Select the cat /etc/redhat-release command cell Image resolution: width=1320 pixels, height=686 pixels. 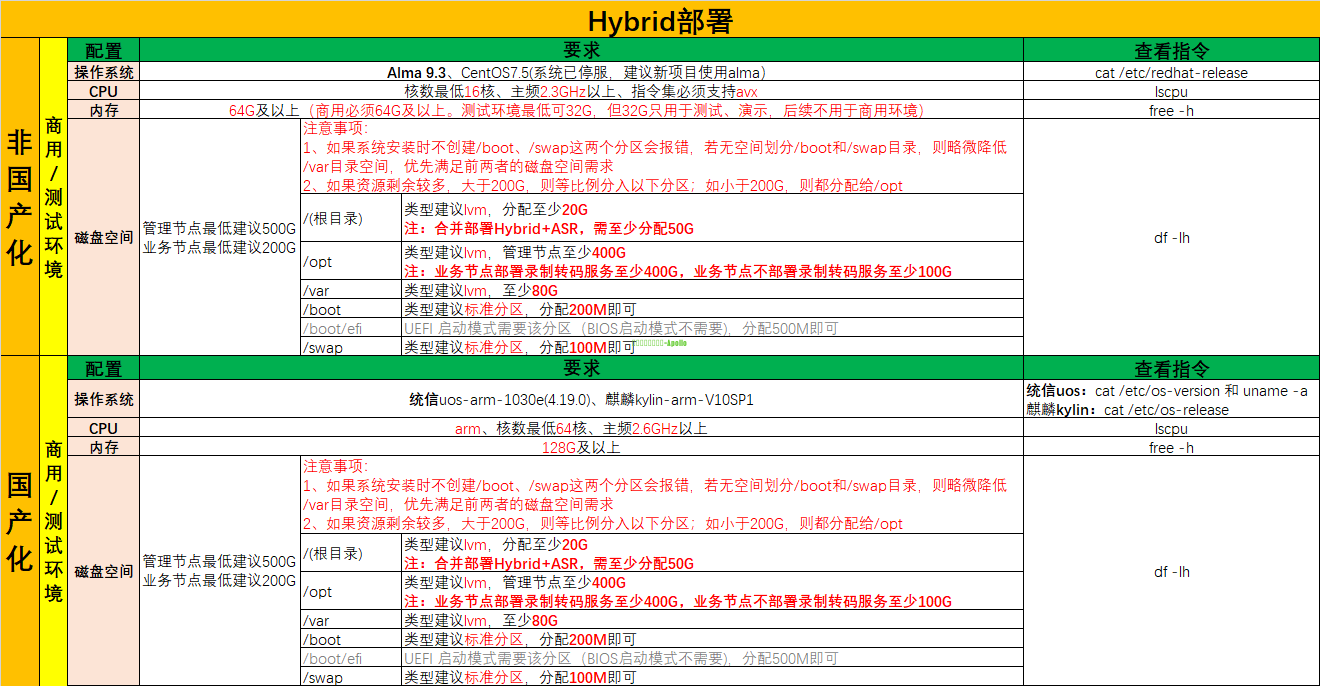pos(1171,72)
